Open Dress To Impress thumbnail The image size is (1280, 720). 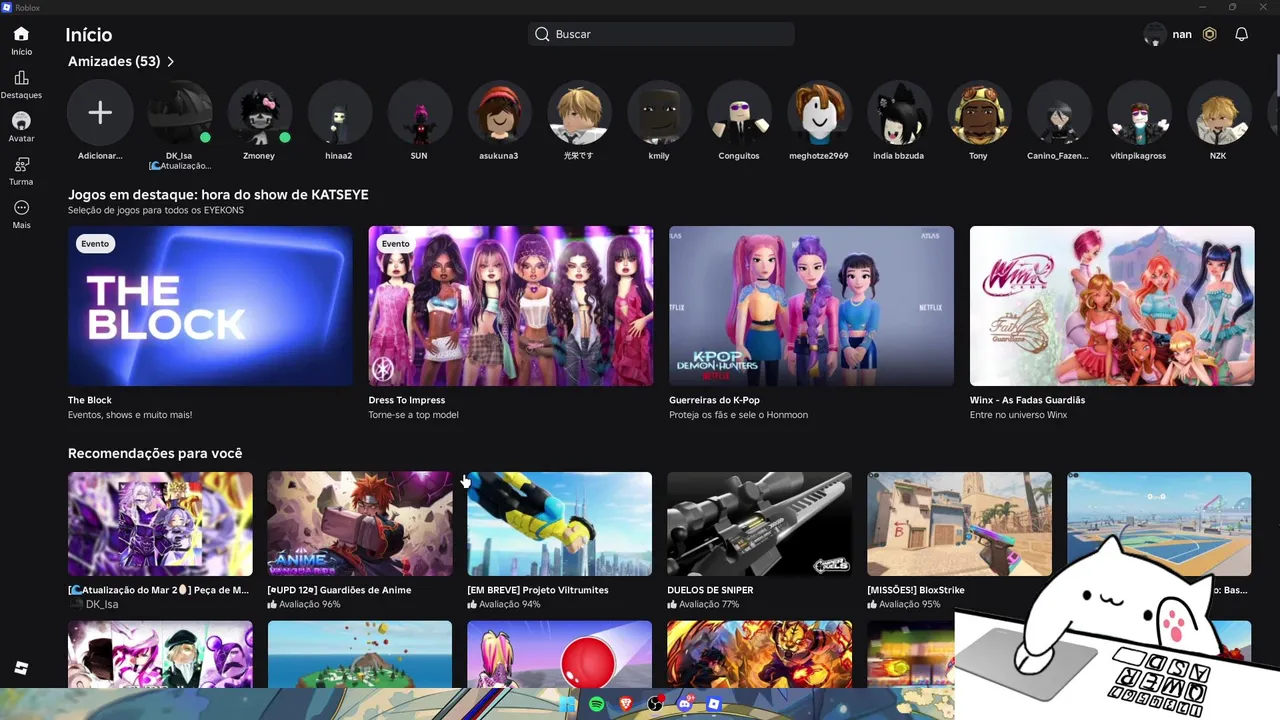pyautogui.click(x=511, y=306)
